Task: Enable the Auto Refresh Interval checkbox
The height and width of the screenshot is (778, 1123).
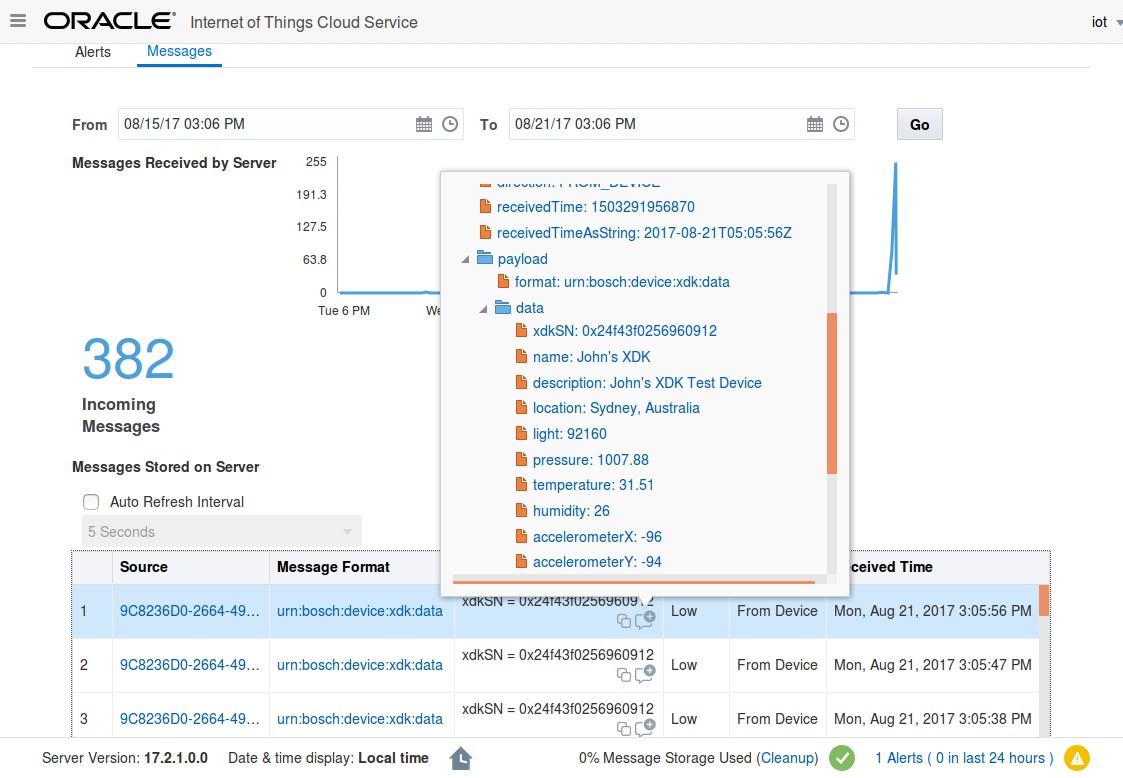Action: 91,501
